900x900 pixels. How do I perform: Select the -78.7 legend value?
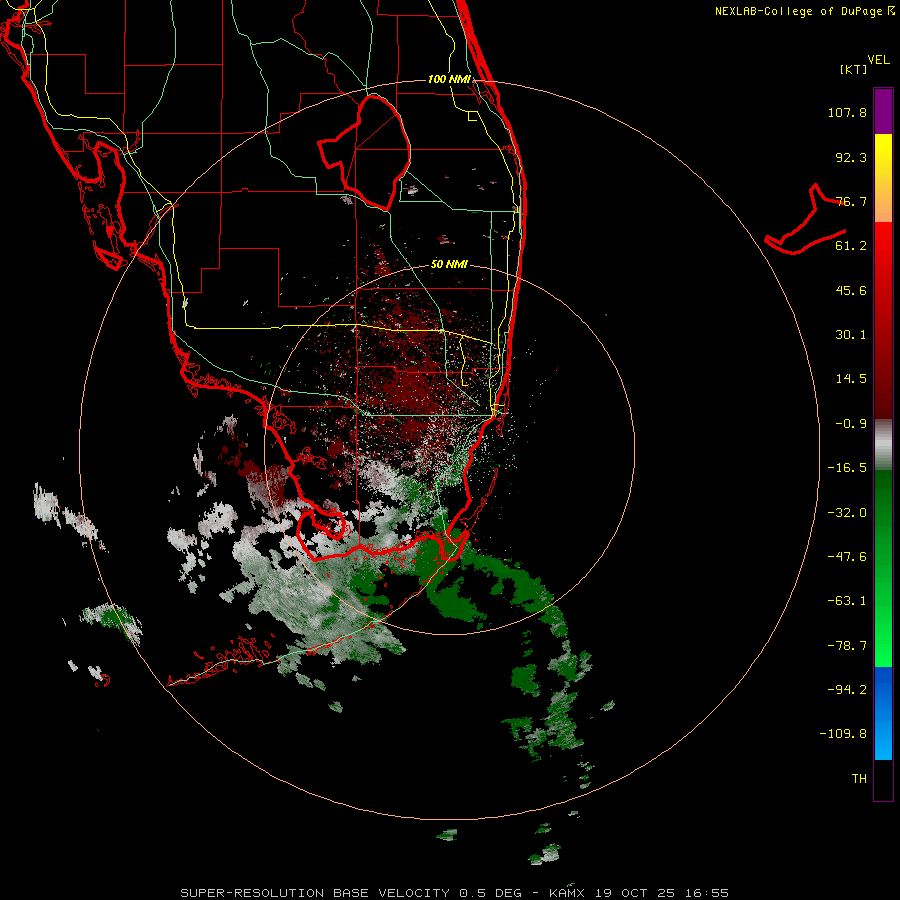pos(847,646)
